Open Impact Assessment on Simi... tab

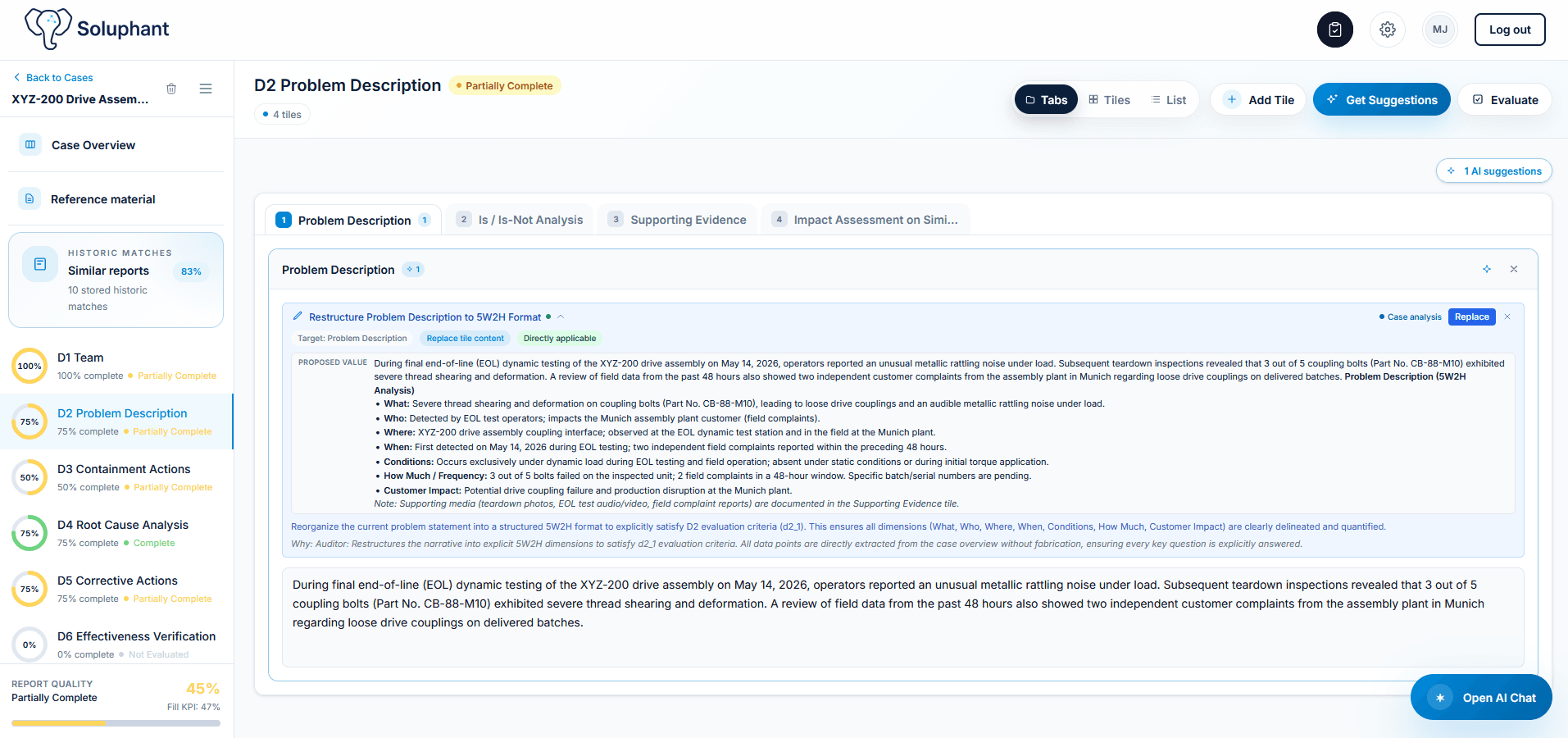click(865, 220)
